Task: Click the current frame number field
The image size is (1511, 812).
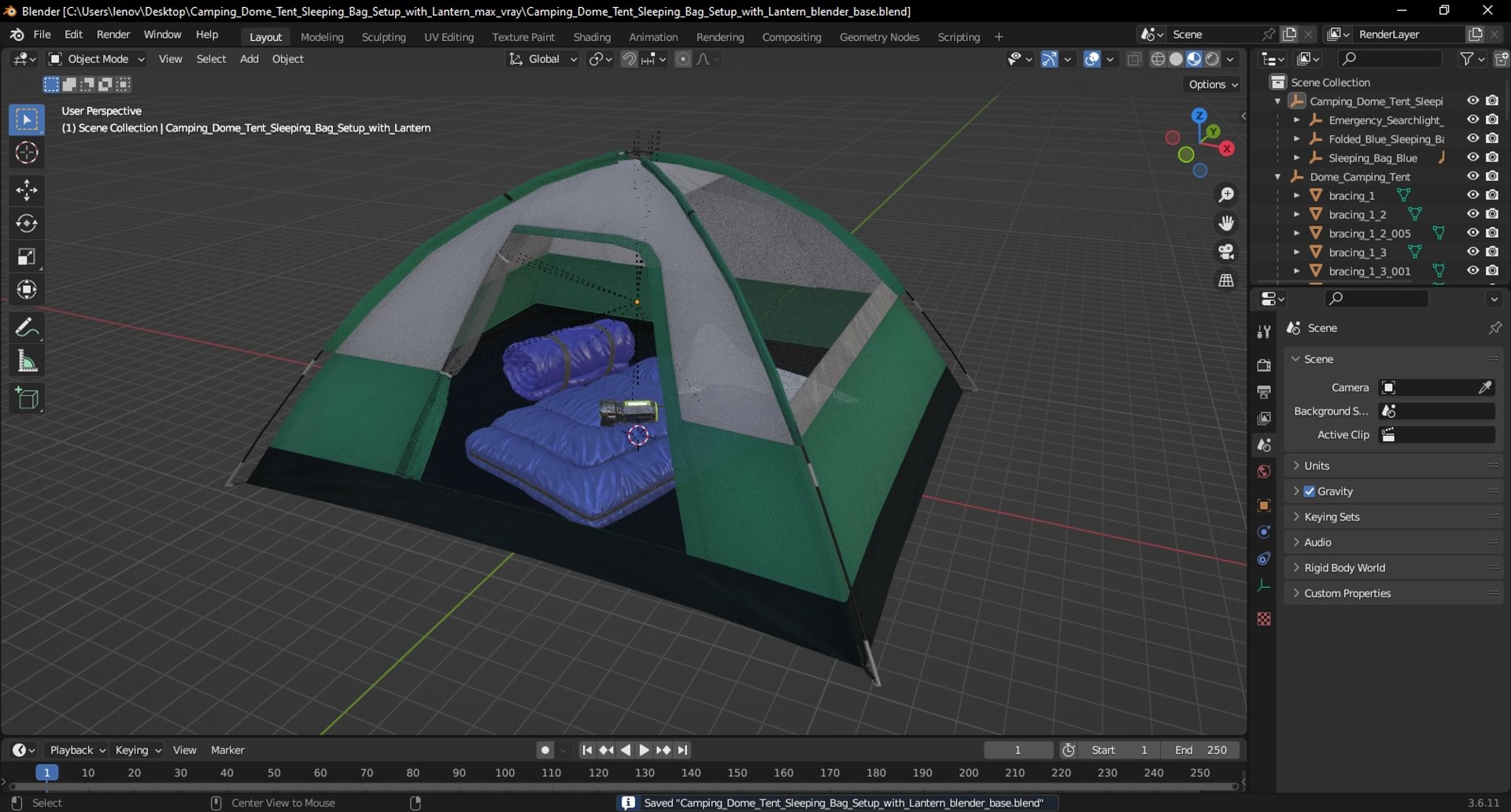Action: coord(1018,750)
